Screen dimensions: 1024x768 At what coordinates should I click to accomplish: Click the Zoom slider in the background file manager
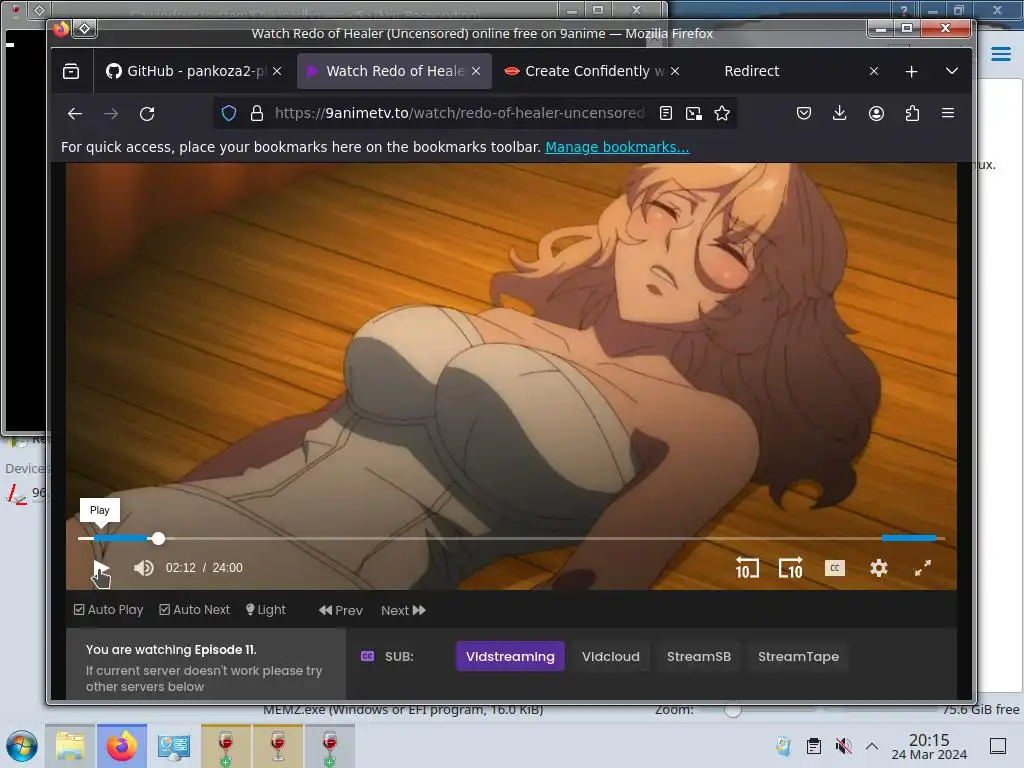click(x=733, y=710)
